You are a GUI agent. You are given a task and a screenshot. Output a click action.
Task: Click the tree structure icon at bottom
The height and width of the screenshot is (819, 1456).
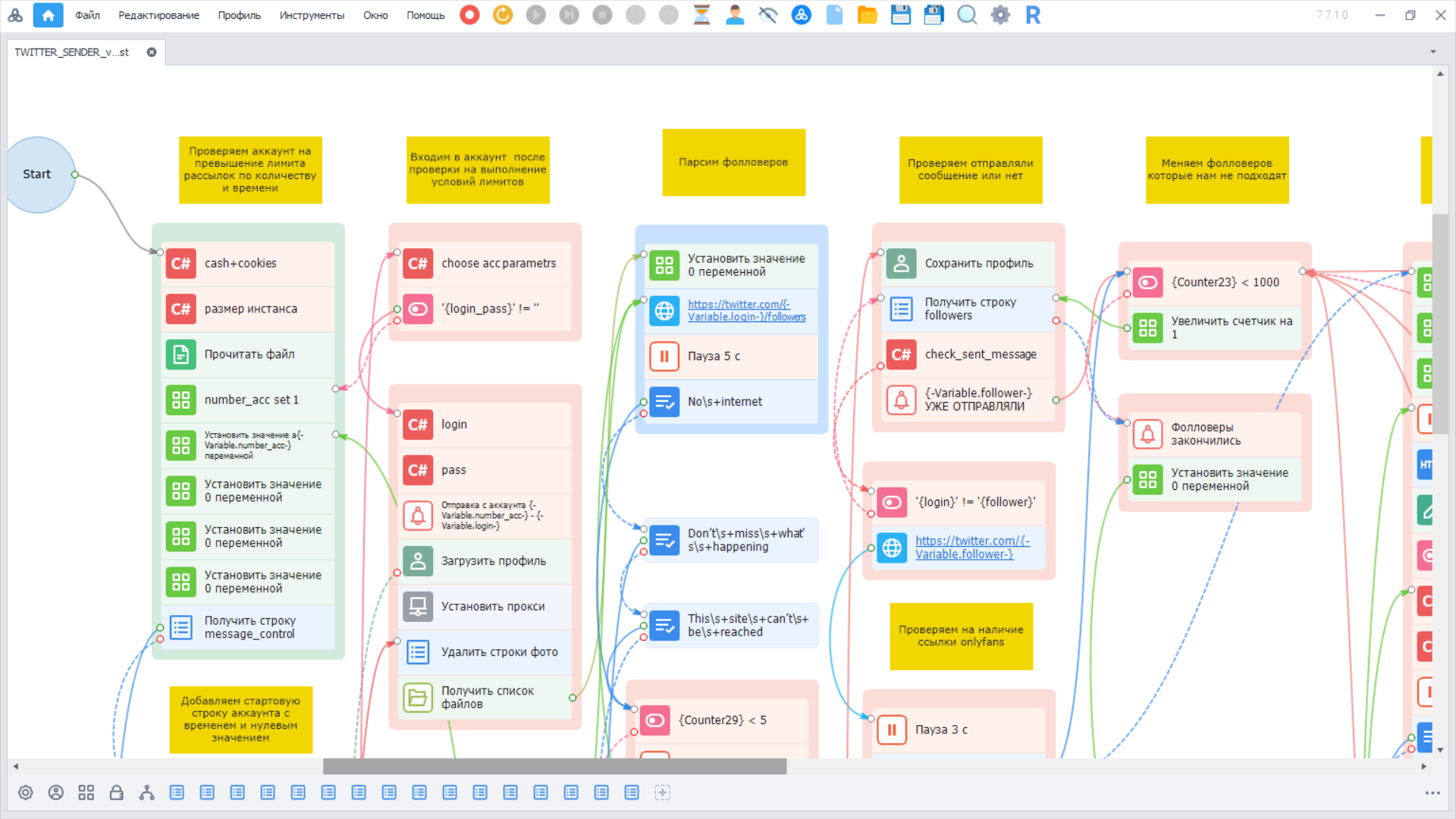coord(146,792)
